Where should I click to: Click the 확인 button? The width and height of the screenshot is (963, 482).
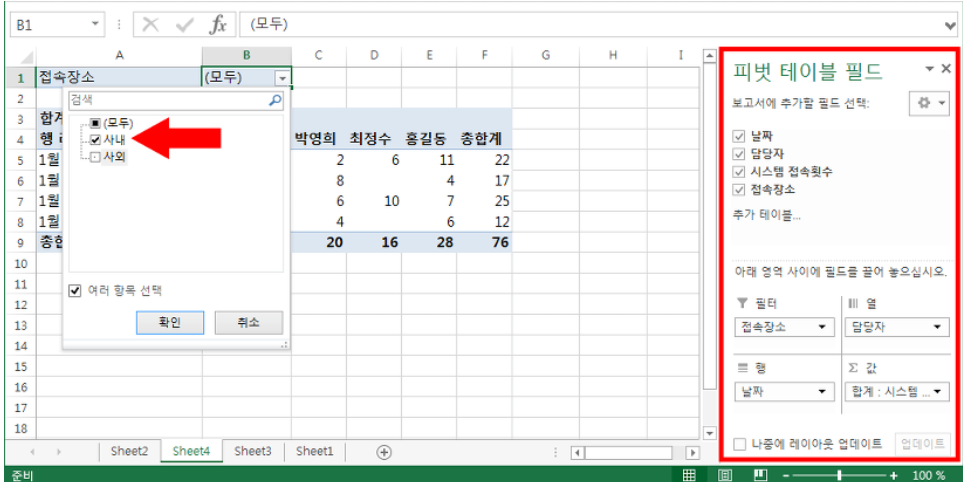tap(170, 322)
